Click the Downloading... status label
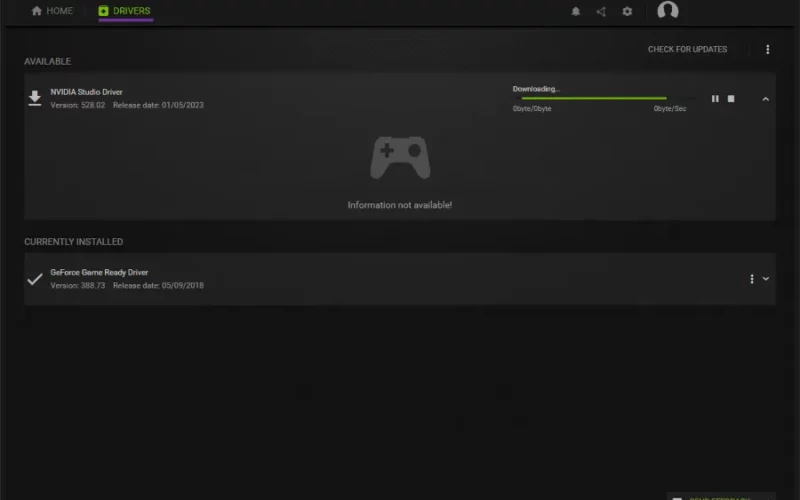Screen dimensions: 800x500 tap(536, 89)
